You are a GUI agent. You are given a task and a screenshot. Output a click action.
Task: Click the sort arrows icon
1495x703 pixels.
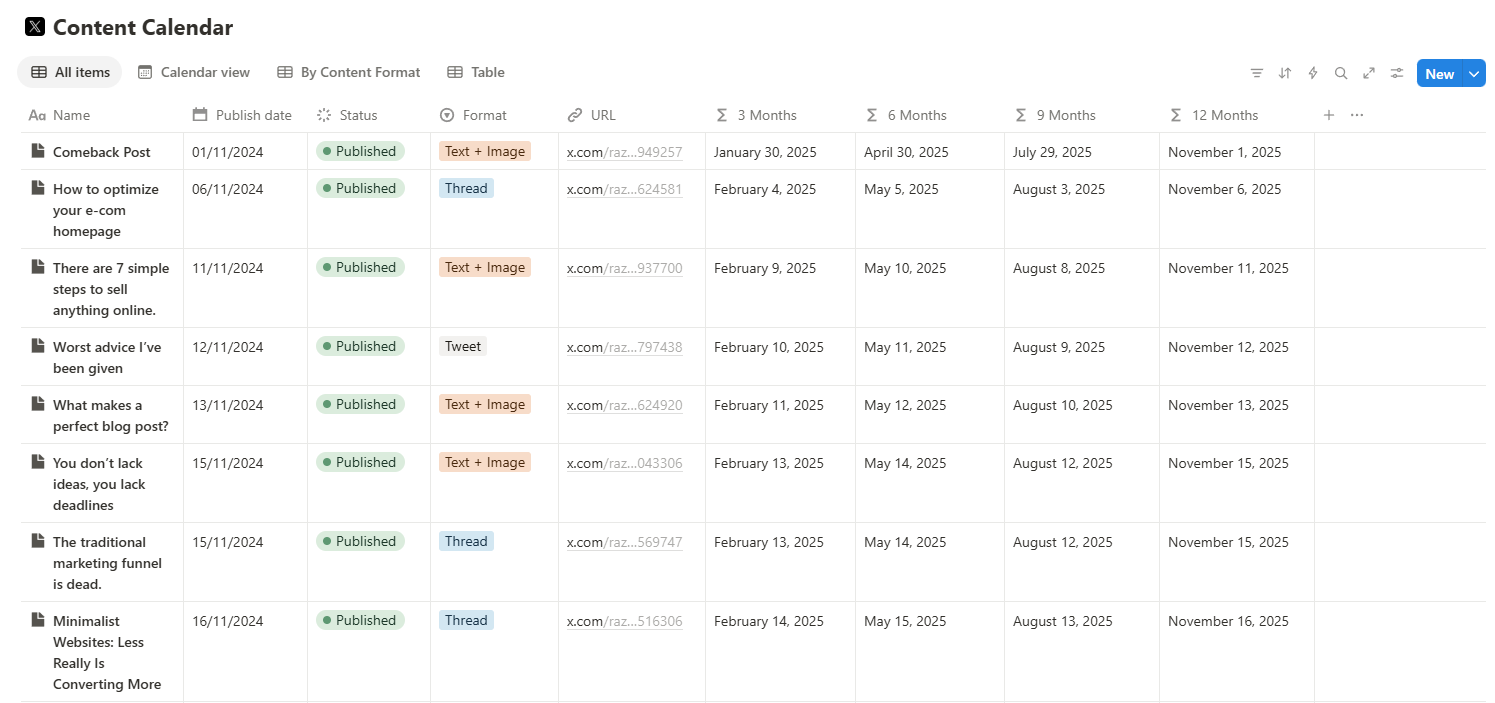click(1285, 73)
